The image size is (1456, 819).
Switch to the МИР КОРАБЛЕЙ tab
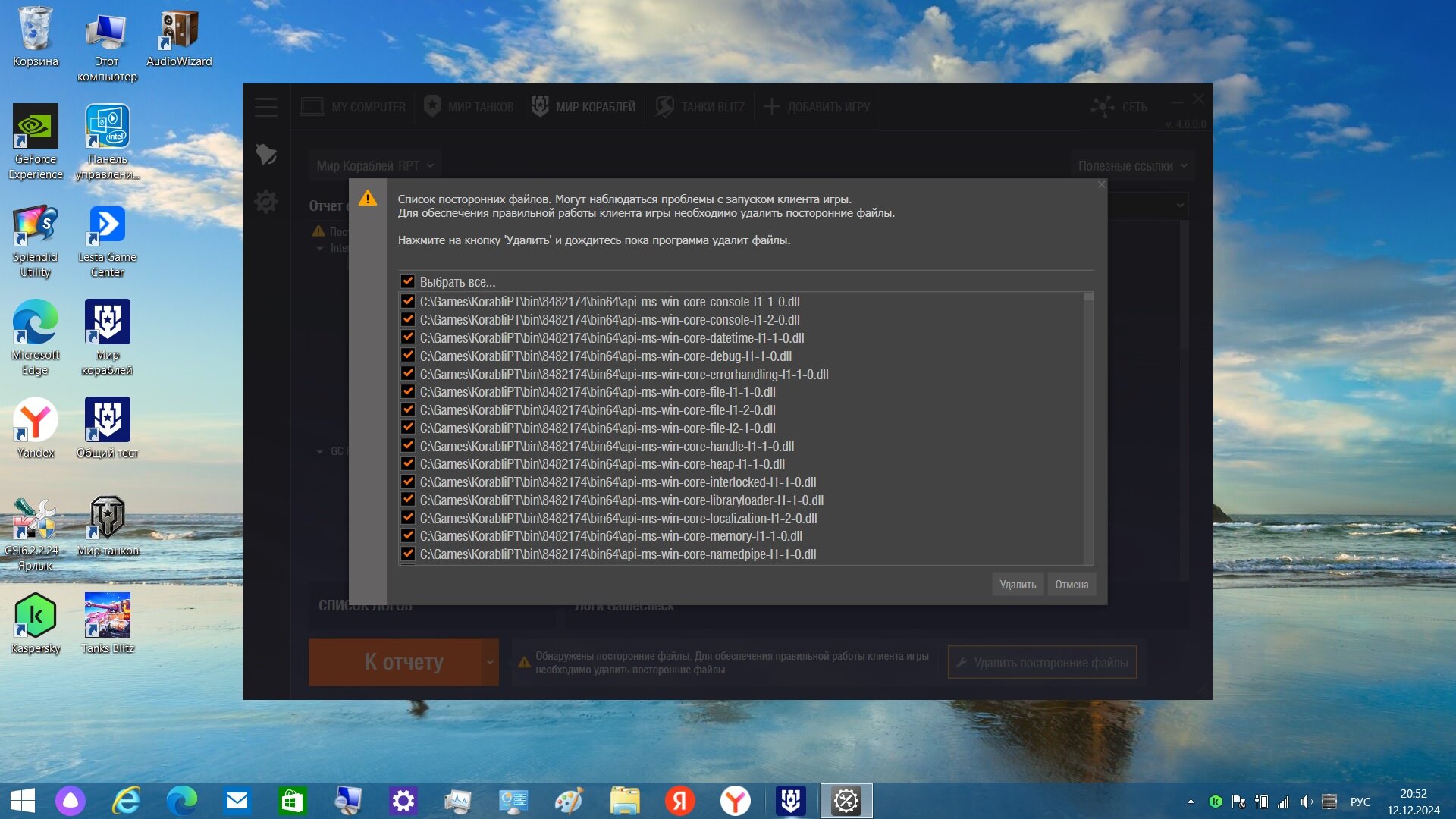pyautogui.click(x=584, y=107)
